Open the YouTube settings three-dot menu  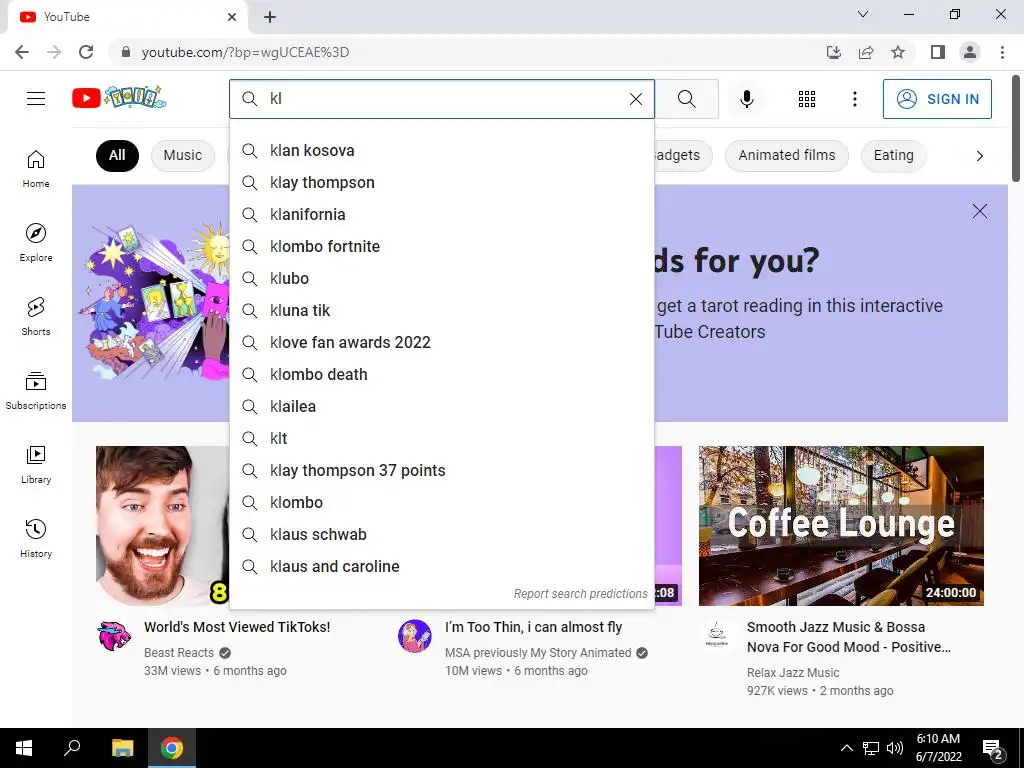(x=854, y=99)
